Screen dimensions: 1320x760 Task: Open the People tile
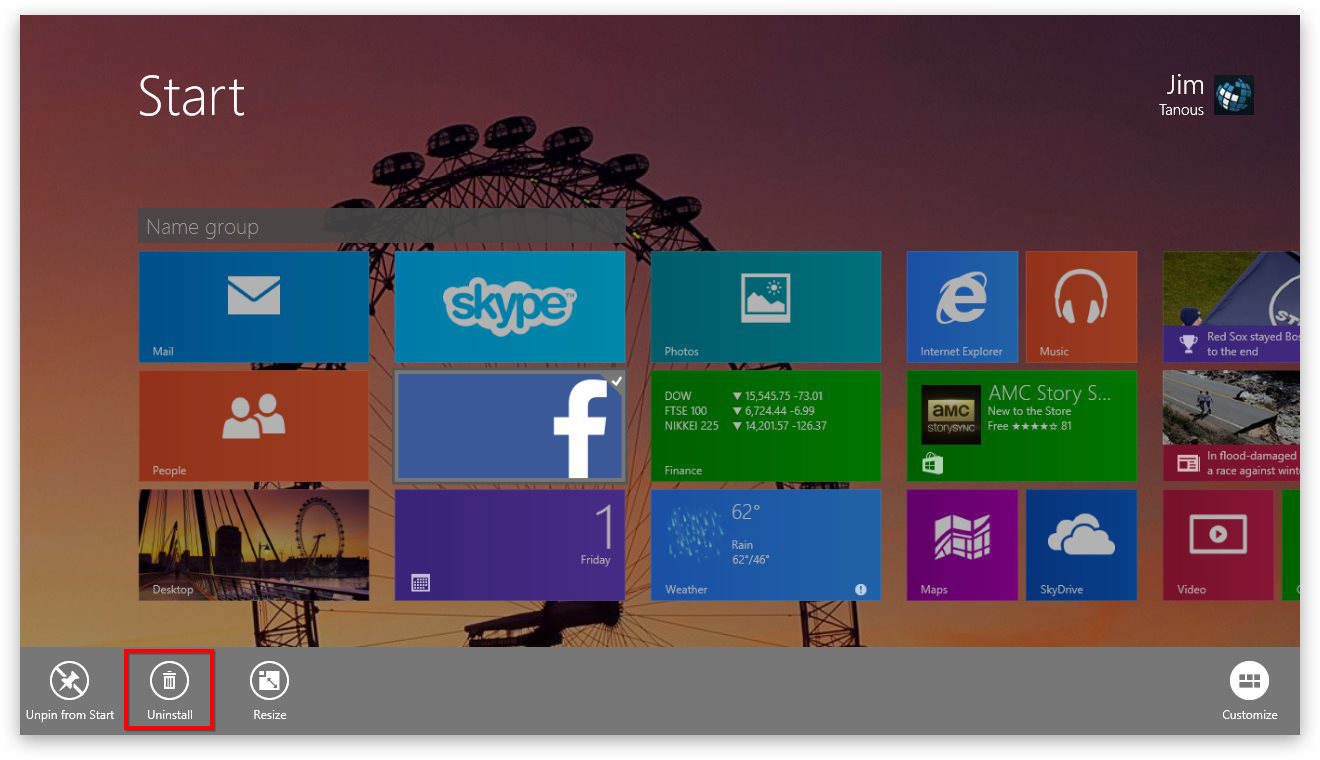254,426
